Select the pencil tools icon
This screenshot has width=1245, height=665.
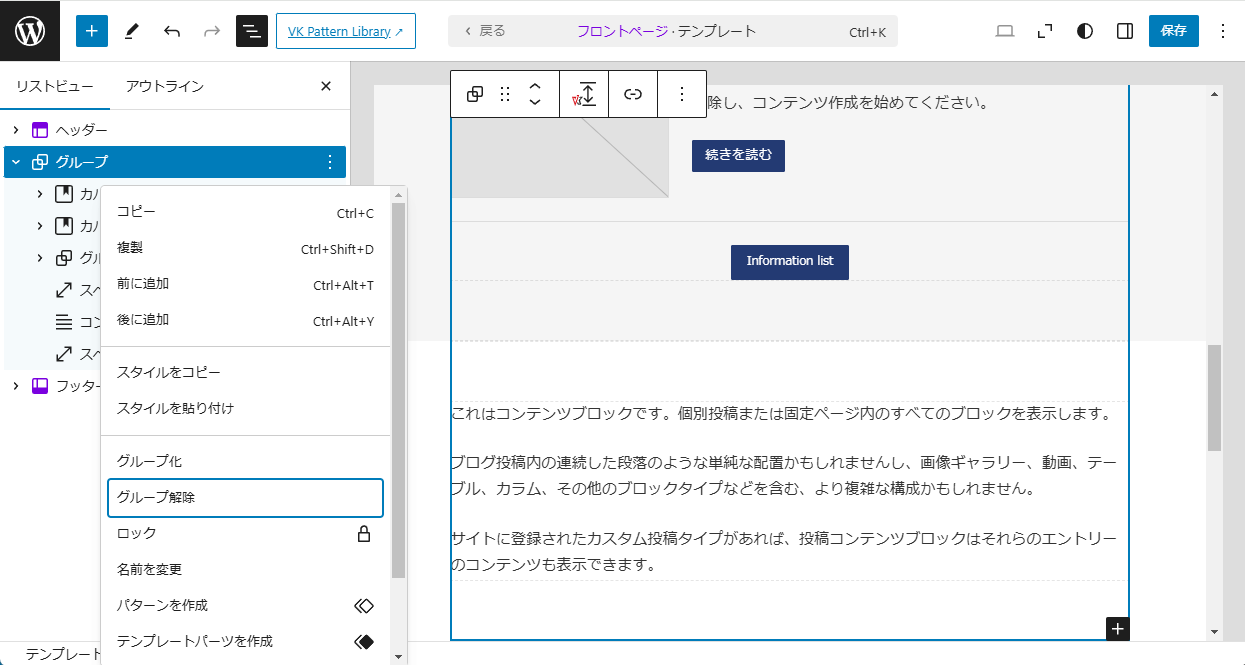pos(131,31)
